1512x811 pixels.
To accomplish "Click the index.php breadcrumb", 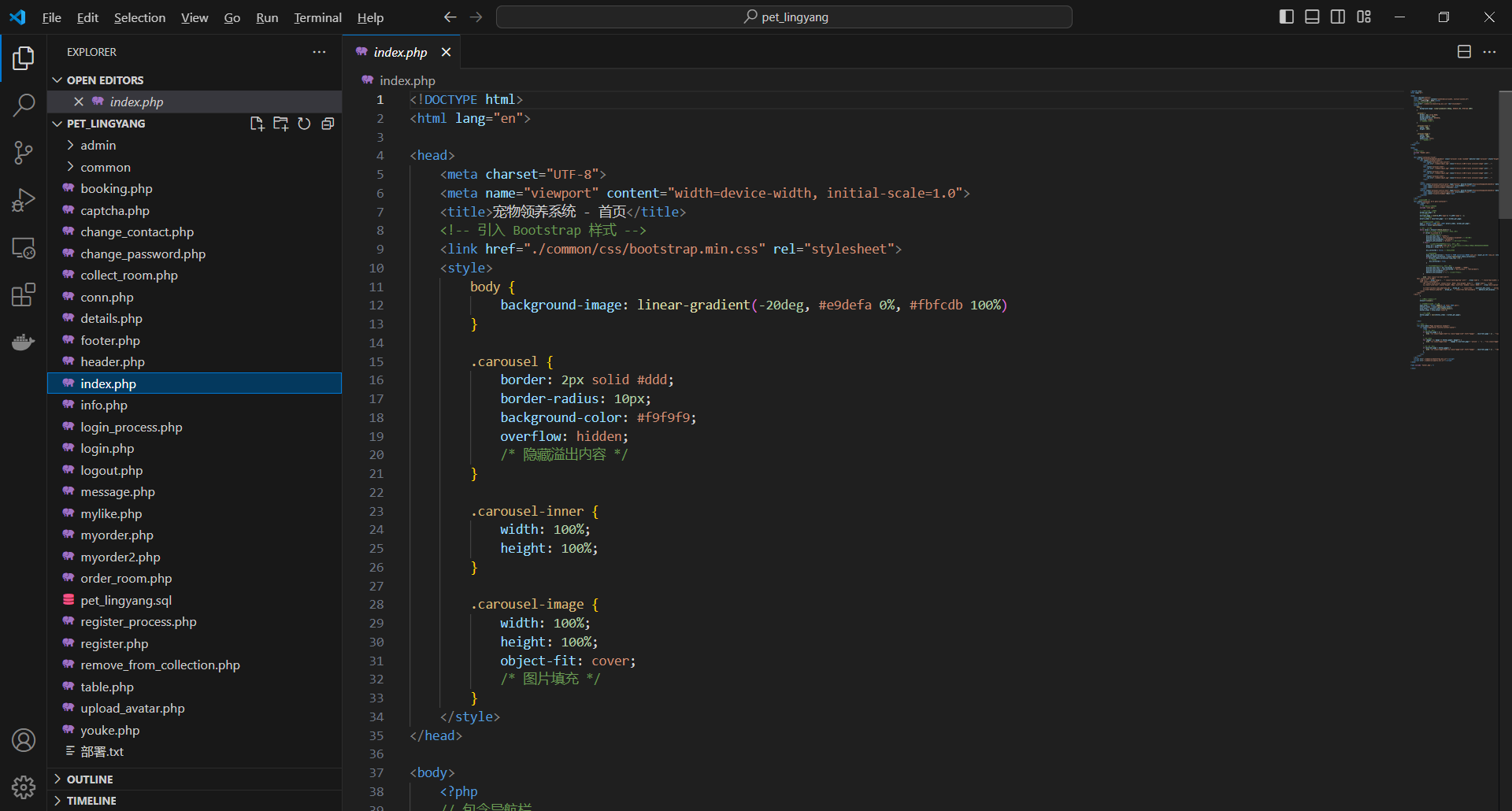I will click(x=406, y=80).
